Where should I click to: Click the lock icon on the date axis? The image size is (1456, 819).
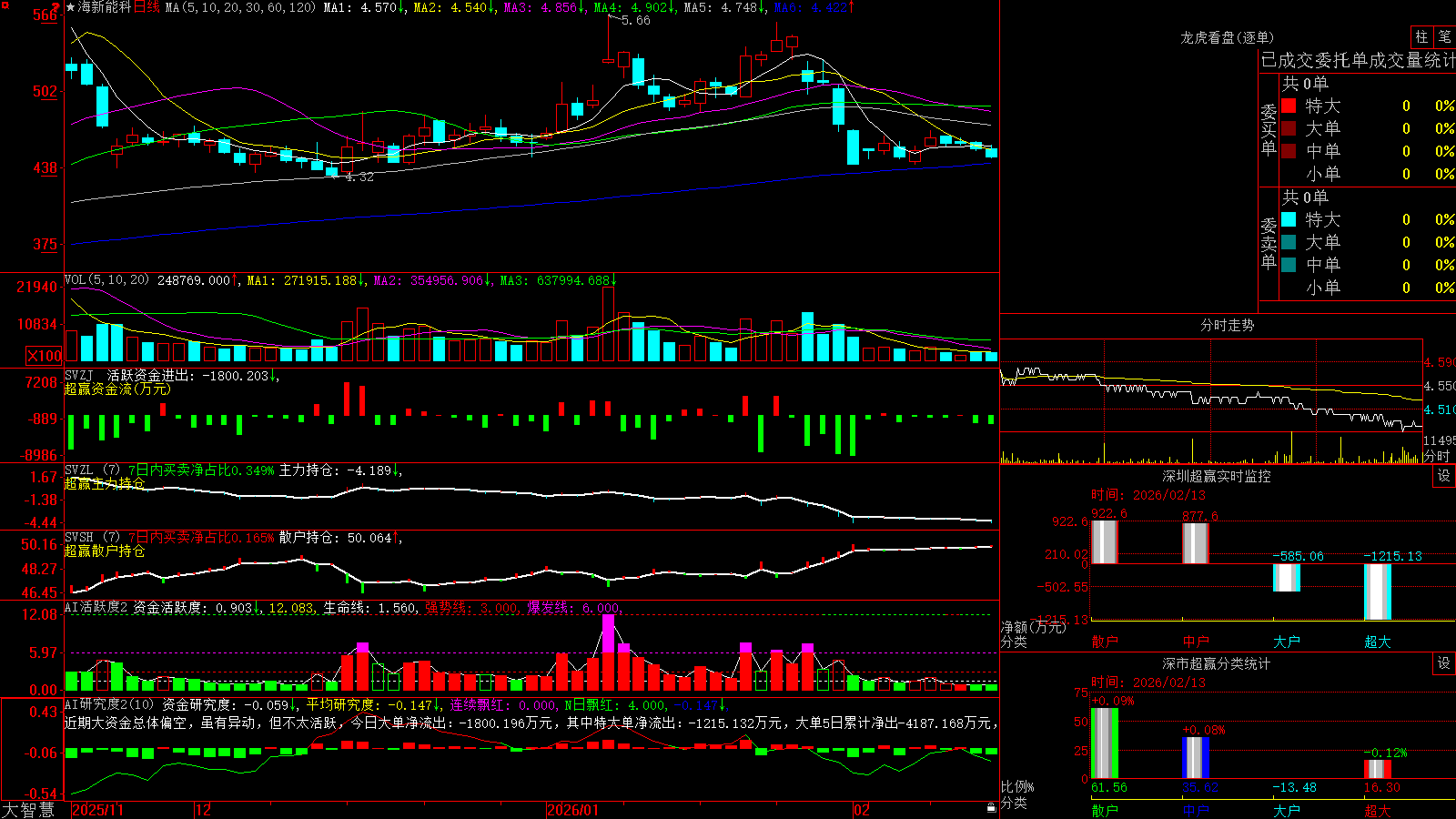click(992, 808)
